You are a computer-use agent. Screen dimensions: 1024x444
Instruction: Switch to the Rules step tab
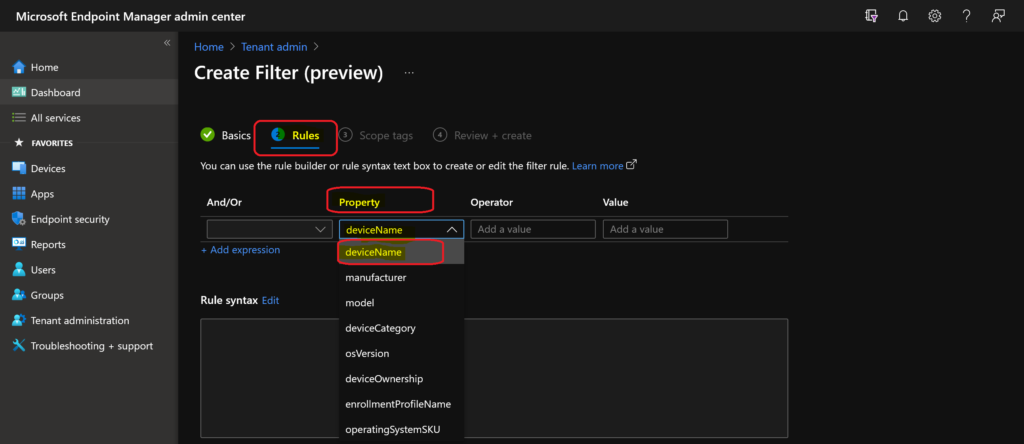click(x=296, y=136)
